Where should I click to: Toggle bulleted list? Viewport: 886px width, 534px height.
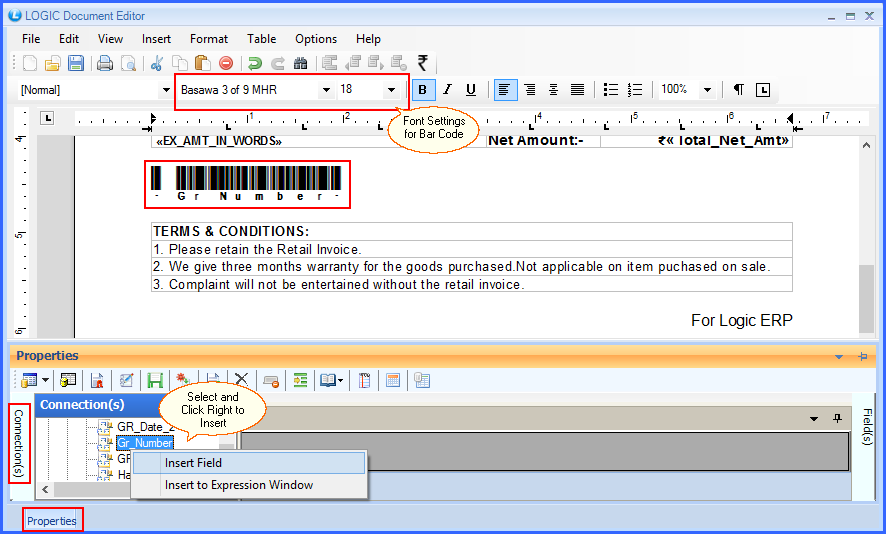tap(611, 89)
